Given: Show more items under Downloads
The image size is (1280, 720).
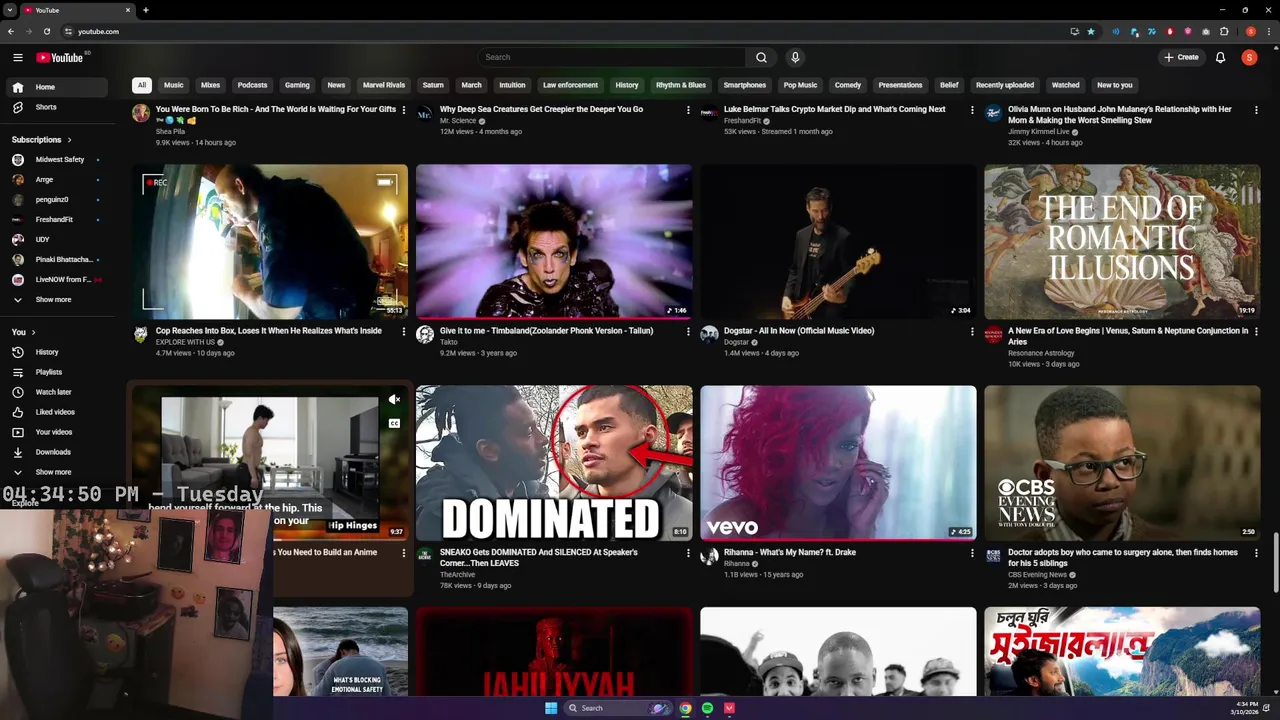Looking at the screenshot, I should tap(58, 472).
